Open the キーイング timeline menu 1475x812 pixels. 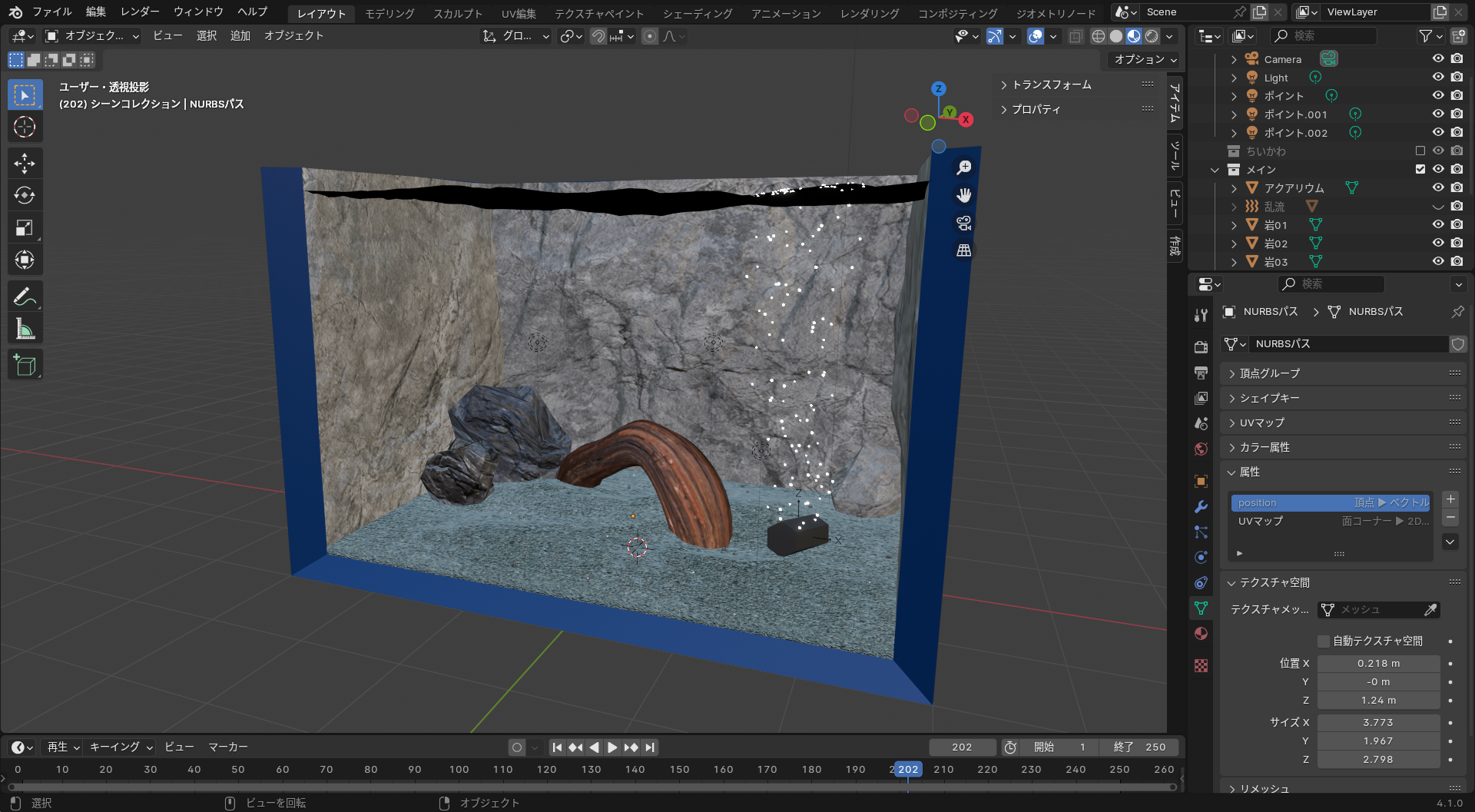point(121,747)
